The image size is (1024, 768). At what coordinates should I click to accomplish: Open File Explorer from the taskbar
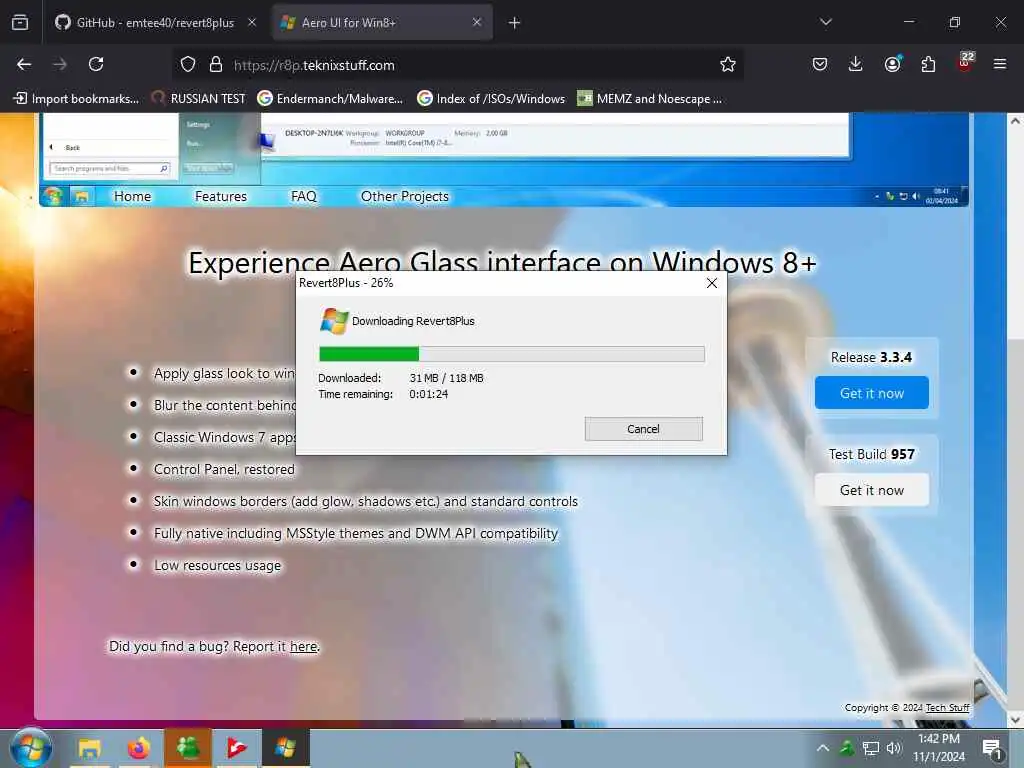pos(89,748)
